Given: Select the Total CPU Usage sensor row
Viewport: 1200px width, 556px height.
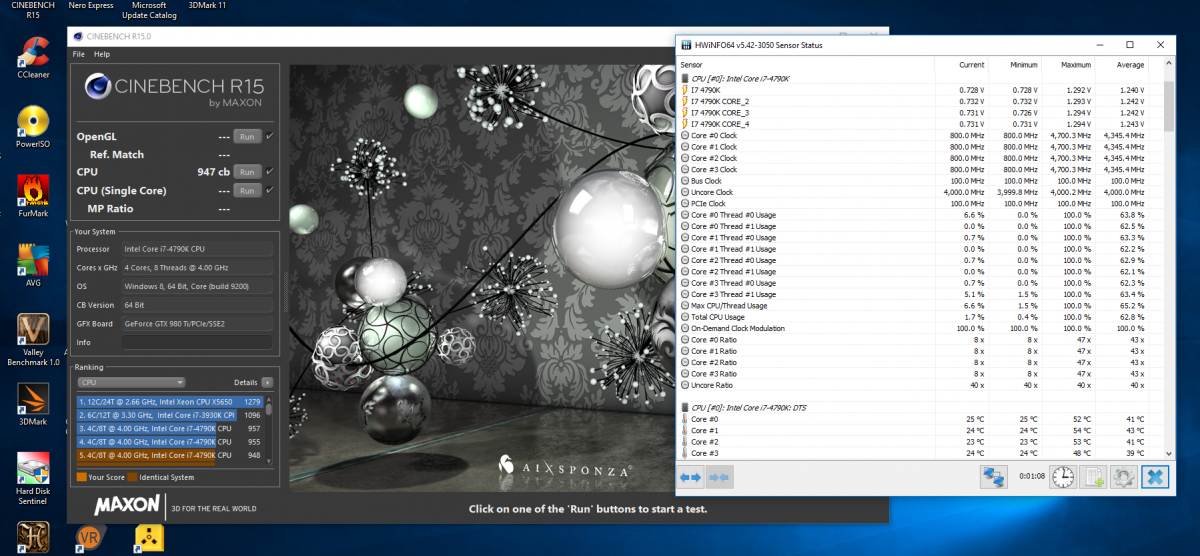Looking at the screenshot, I should click(912, 317).
